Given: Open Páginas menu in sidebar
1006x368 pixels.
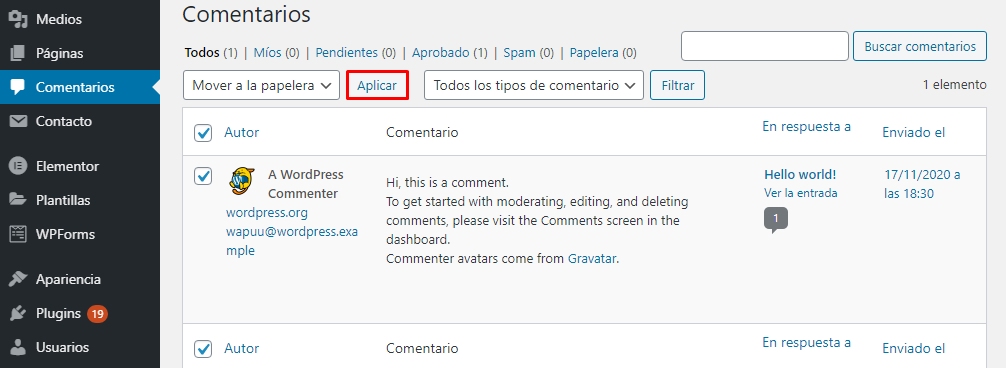Looking at the screenshot, I should (80, 53).
